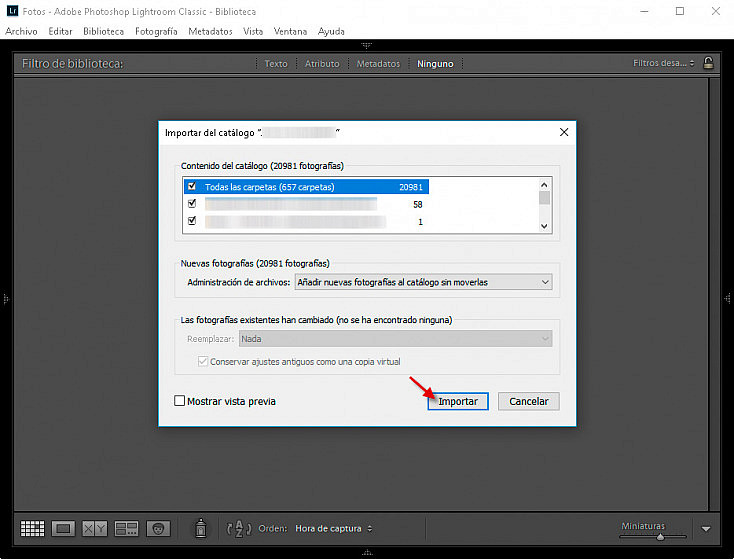
Task: Open People view face icon
Action: pyautogui.click(x=158, y=529)
